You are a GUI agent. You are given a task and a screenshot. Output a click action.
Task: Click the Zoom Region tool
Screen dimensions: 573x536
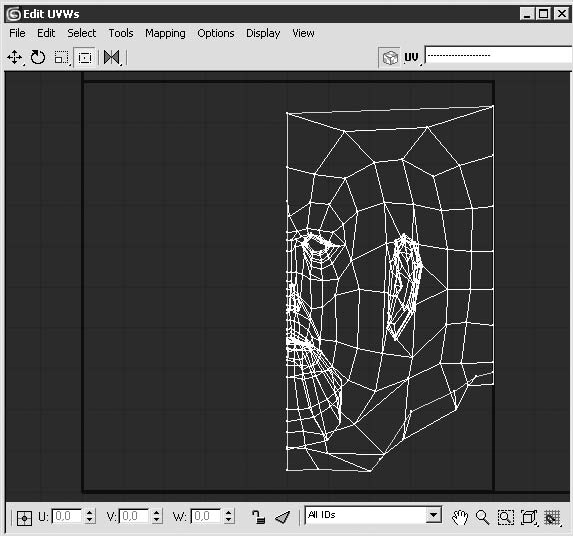pyautogui.click(x=505, y=517)
